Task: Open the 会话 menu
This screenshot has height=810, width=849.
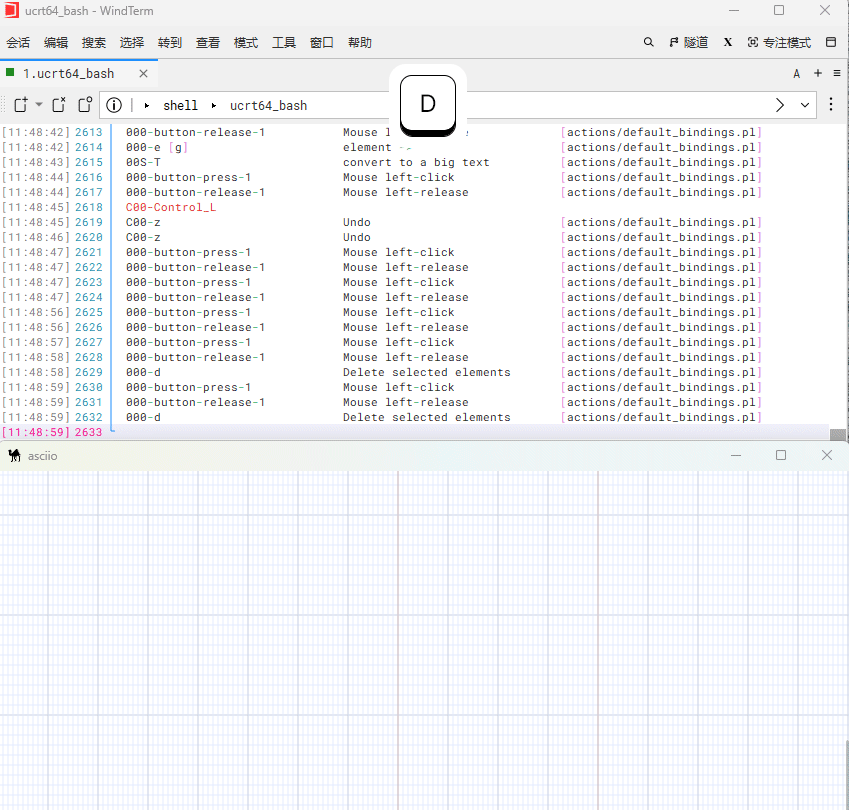Action: (18, 42)
